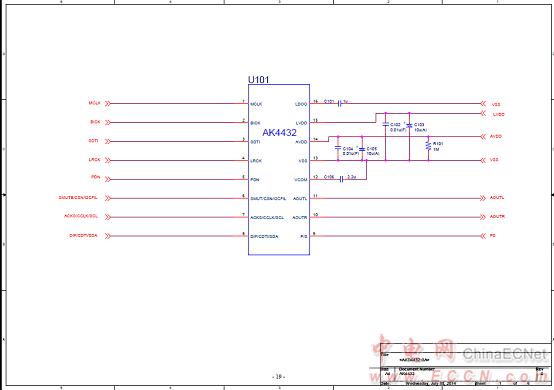Select the C106 capacitor on VCOM line
Image resolution: width=554 pixels, height=390 pixels.
click(x=341, y=179)
